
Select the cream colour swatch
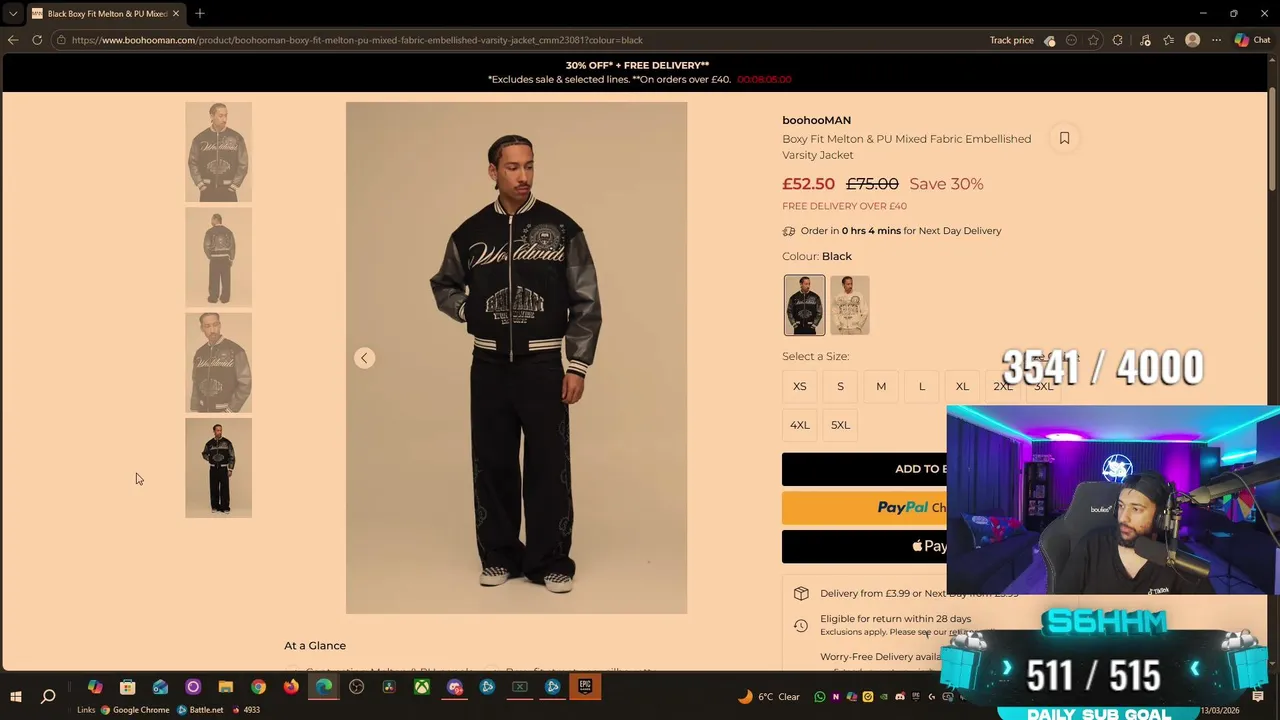click(x=850, y=305)
